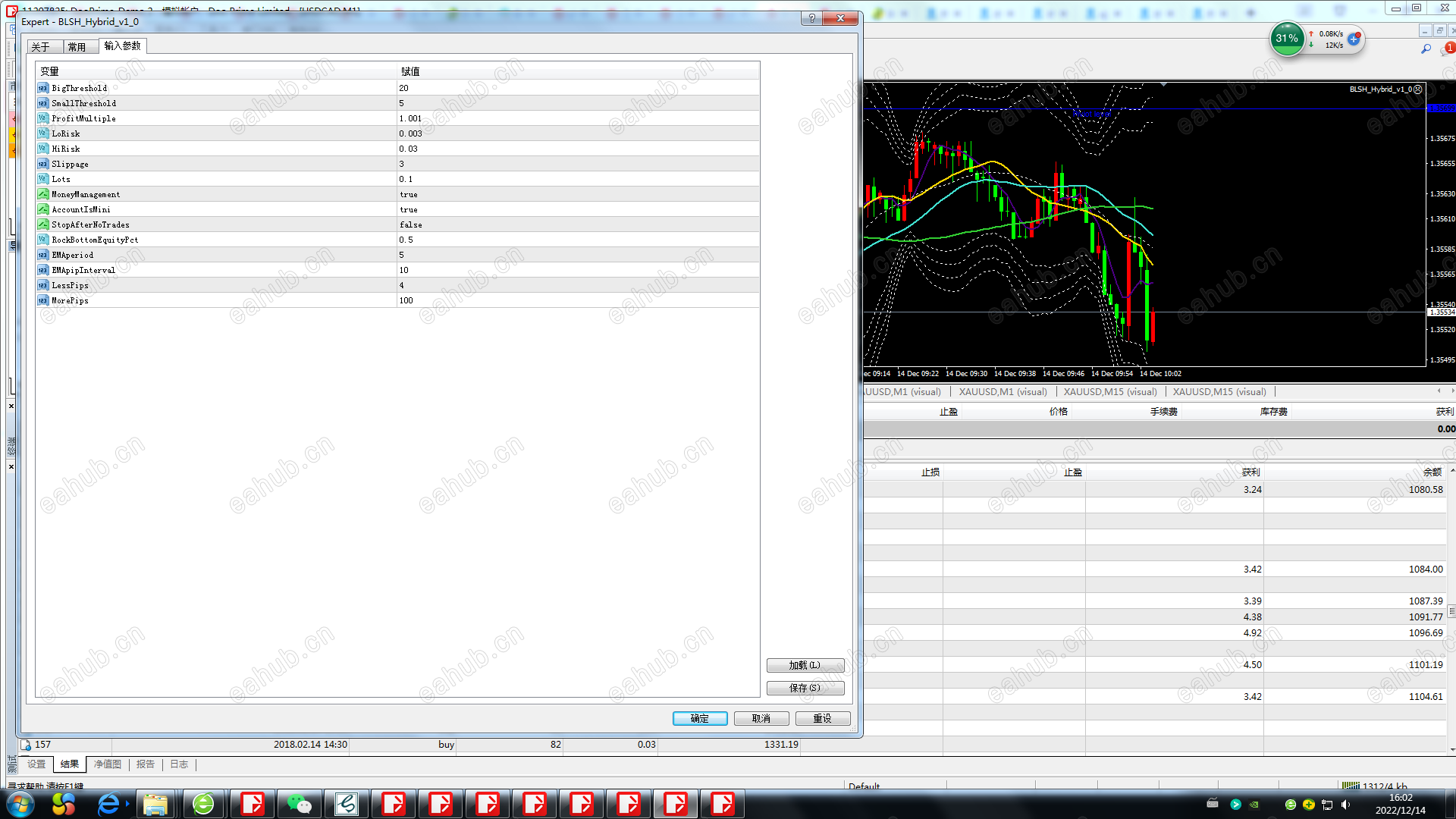Click the 重设 reset button

tap(823, 718)
